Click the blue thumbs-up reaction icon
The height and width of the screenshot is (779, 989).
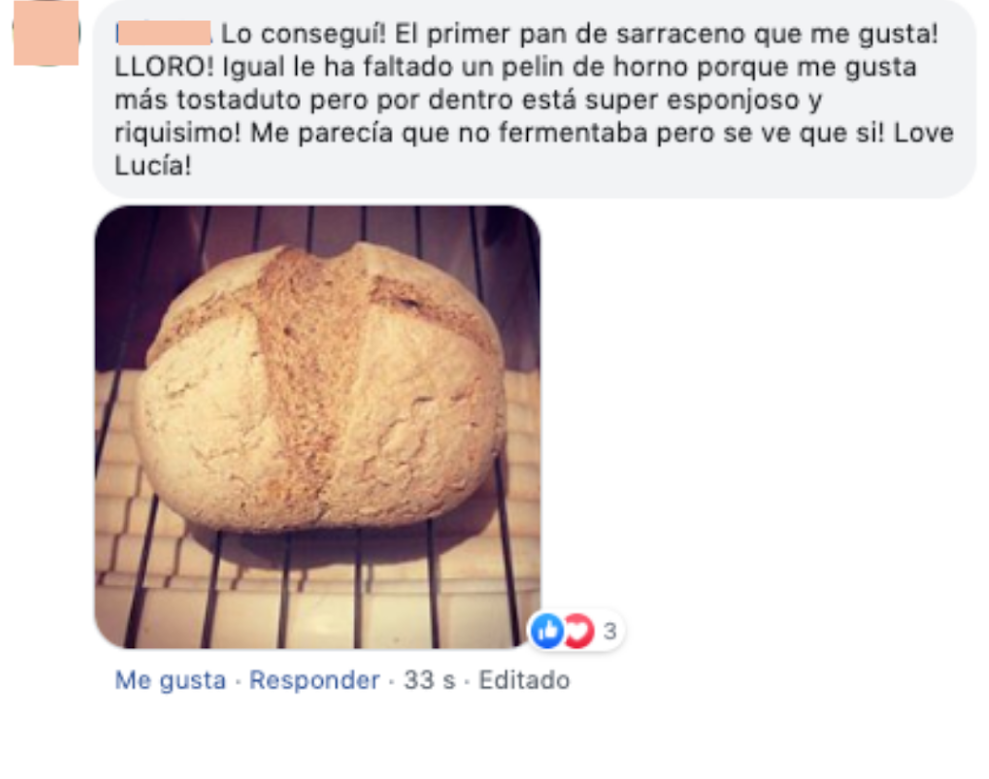(x=547, y=630)
